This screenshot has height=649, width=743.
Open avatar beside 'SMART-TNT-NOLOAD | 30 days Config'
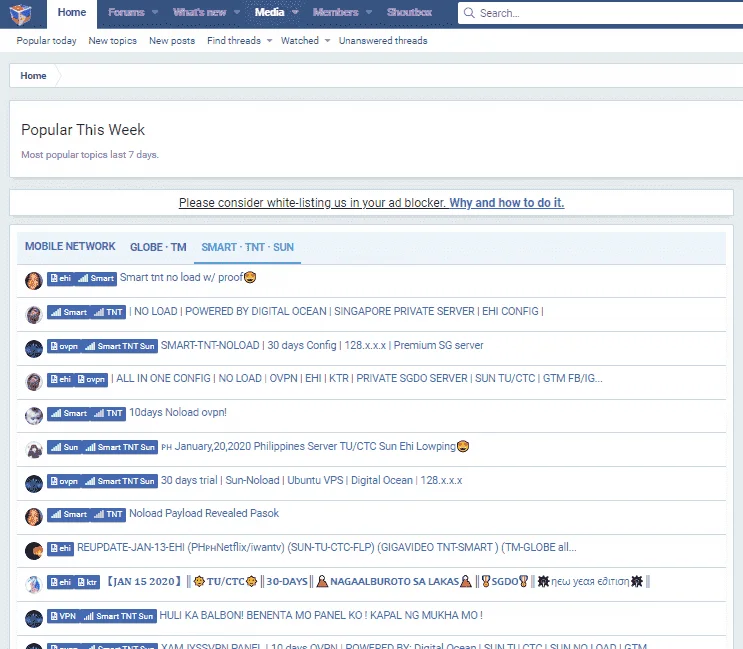click(x=34, y=349)
